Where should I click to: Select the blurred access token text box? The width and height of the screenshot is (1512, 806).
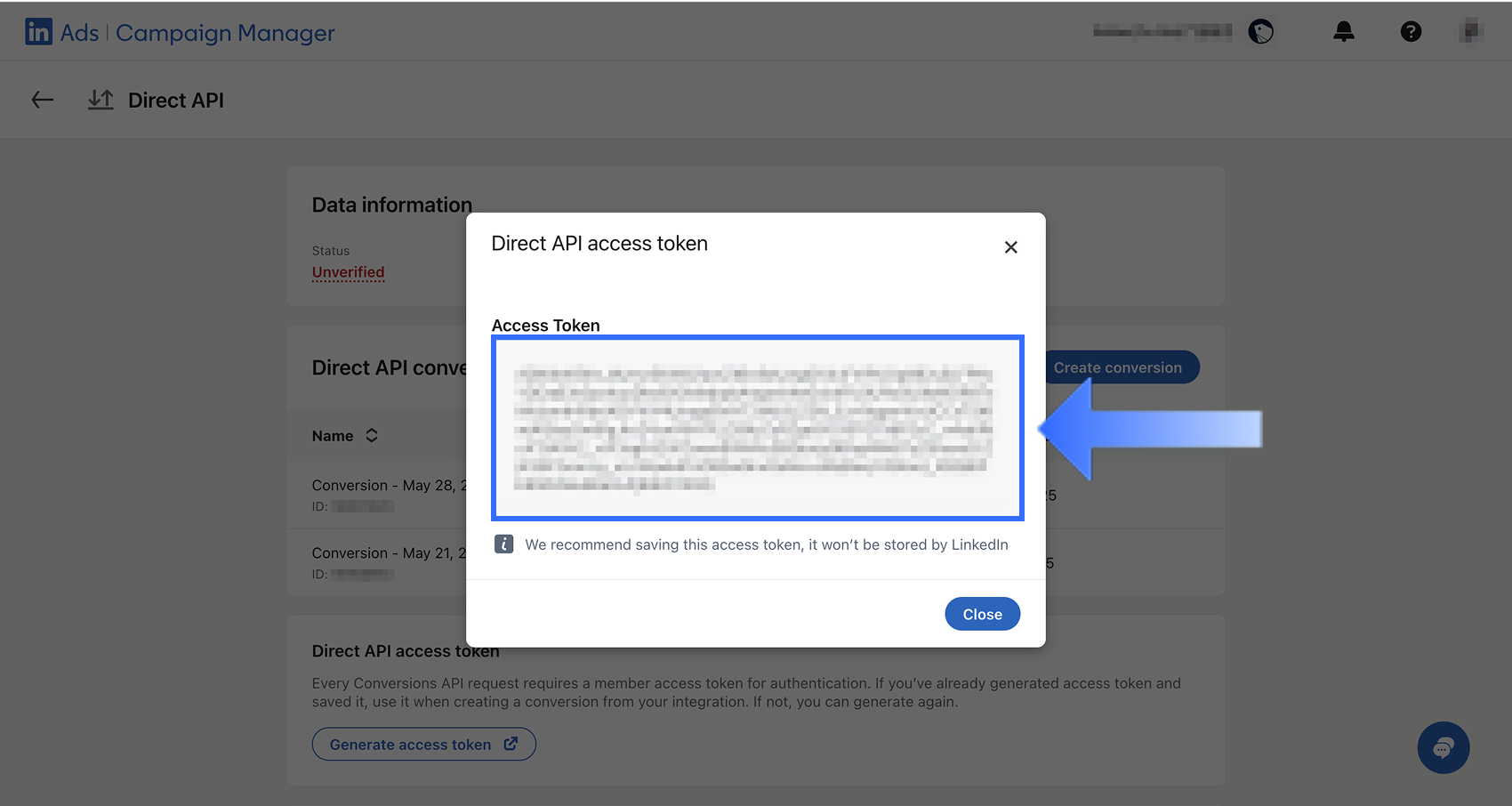[x=757, y=428]
